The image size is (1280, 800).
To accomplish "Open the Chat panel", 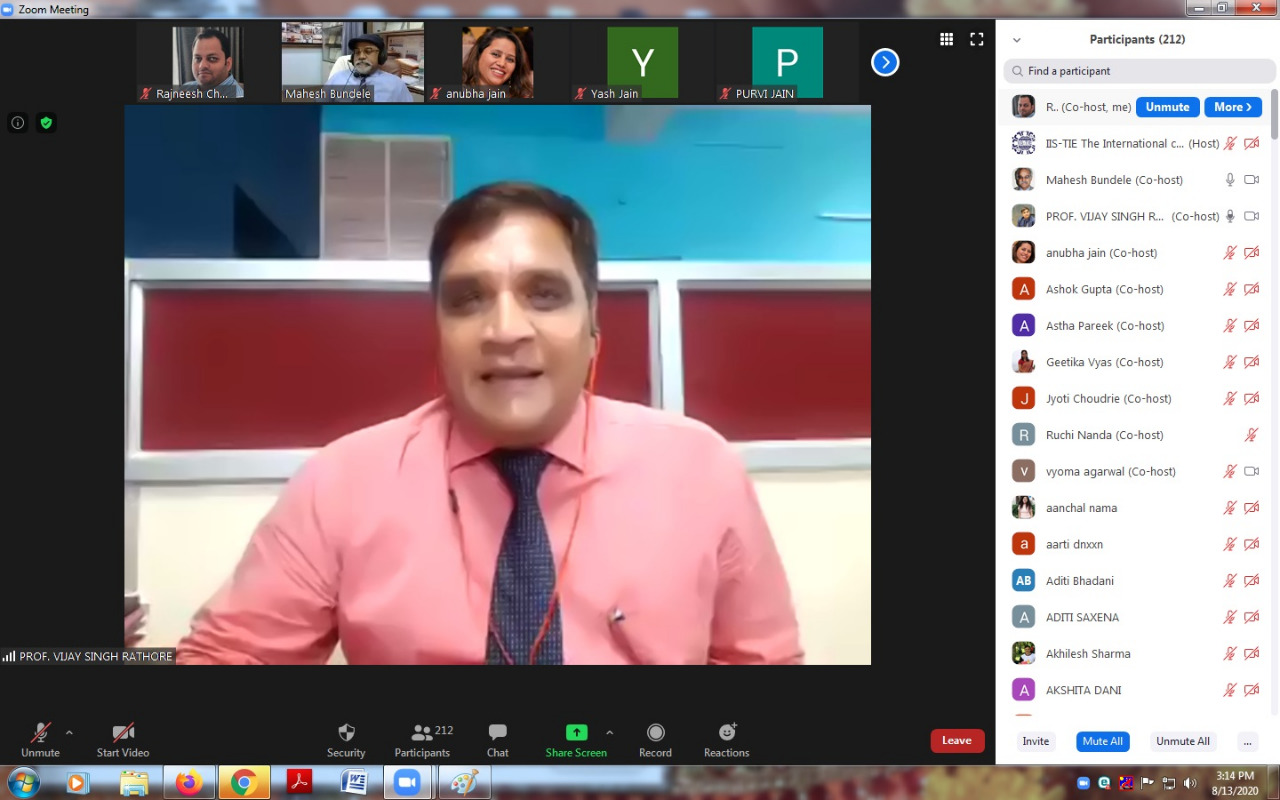I will point(497,733).
